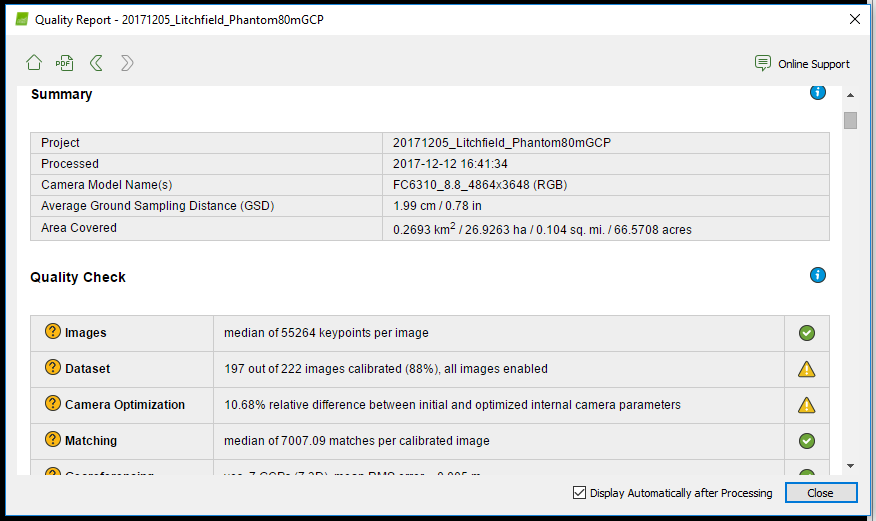Screen dimensions: 876x521
Task: Click the Quality Check heading
Action: click(78, 278)
